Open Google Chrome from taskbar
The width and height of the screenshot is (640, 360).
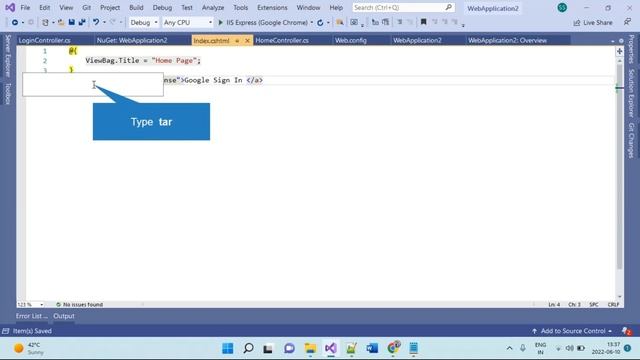point(393,348)
